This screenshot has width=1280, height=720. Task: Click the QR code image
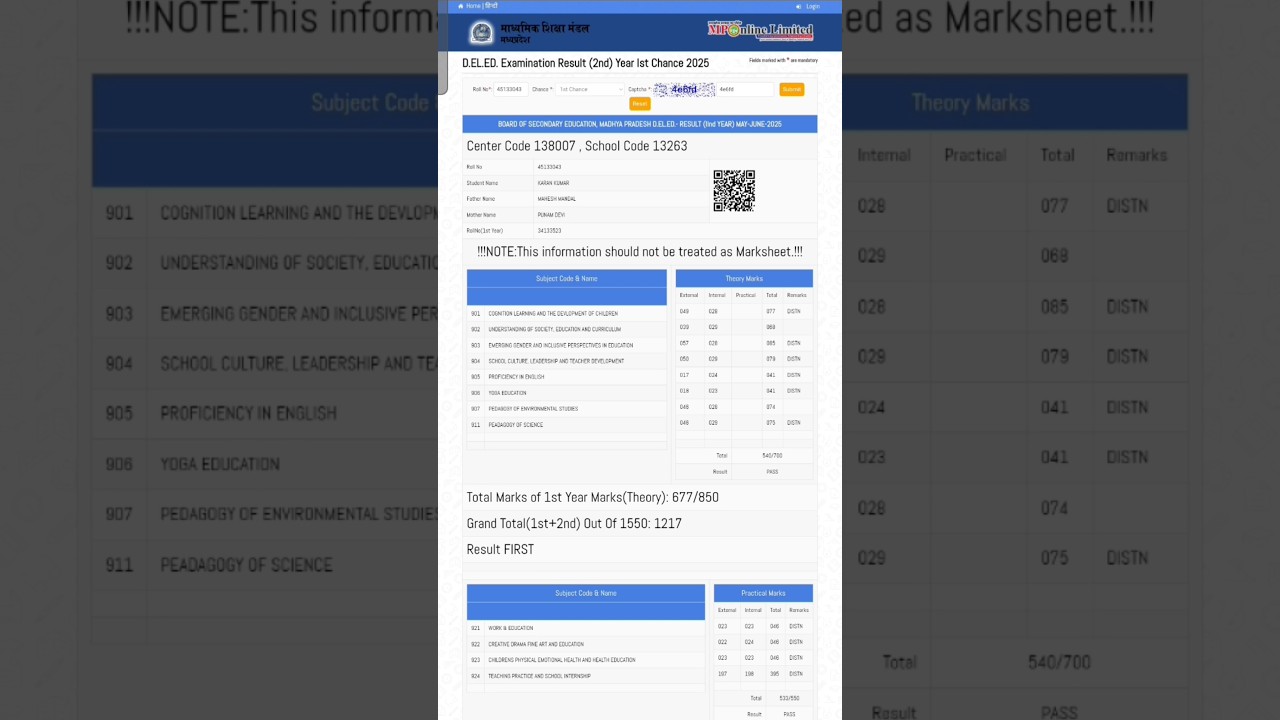[x=734, y=191]
